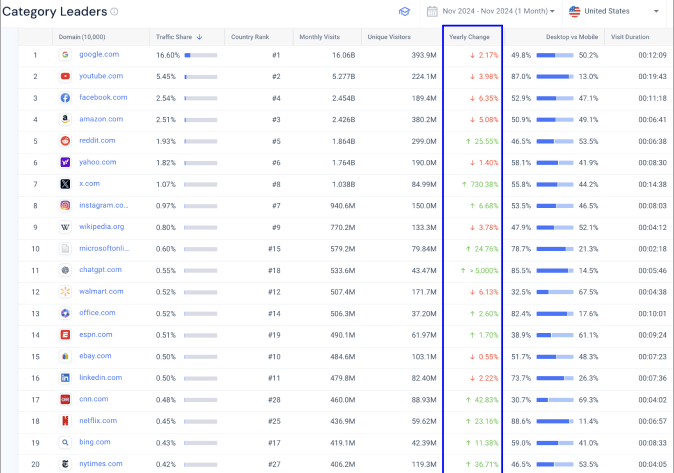674x473 pixels.
Task: Open the walmart.com domain link
Action: tap(101, 291)
